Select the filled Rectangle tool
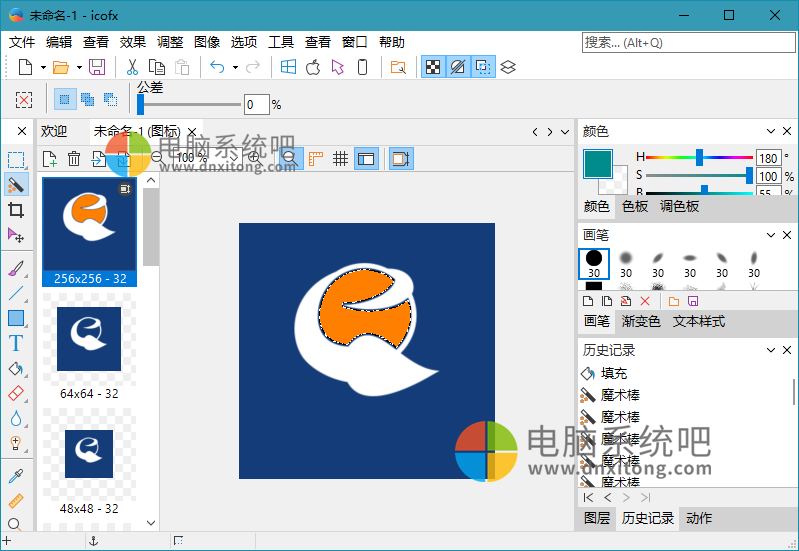The height and width of the screenshot is (551, 799). point(16,318)
